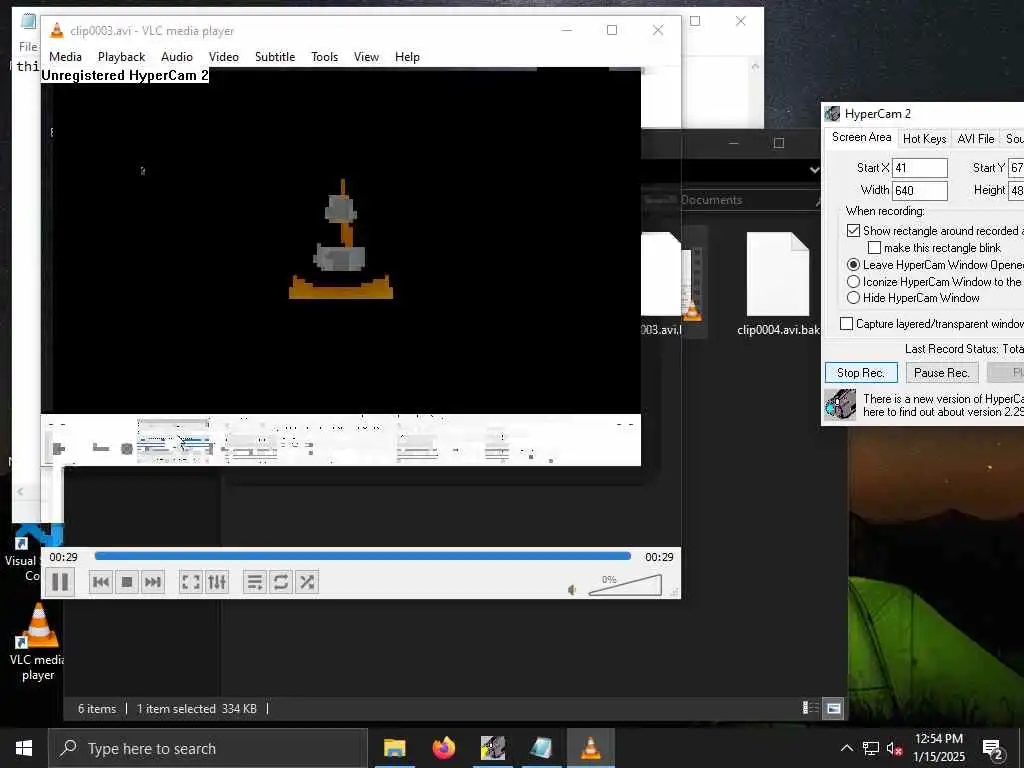
Task: Toggle VLC playlist view
Action: tap(255, 582)
